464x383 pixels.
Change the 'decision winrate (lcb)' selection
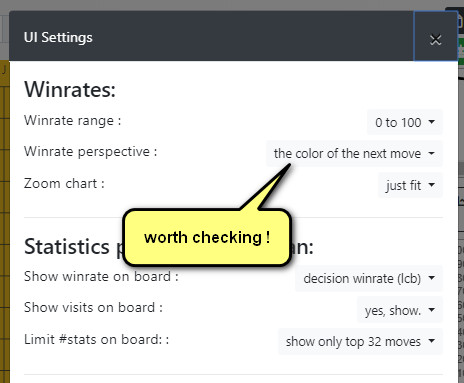coord(369,278)
